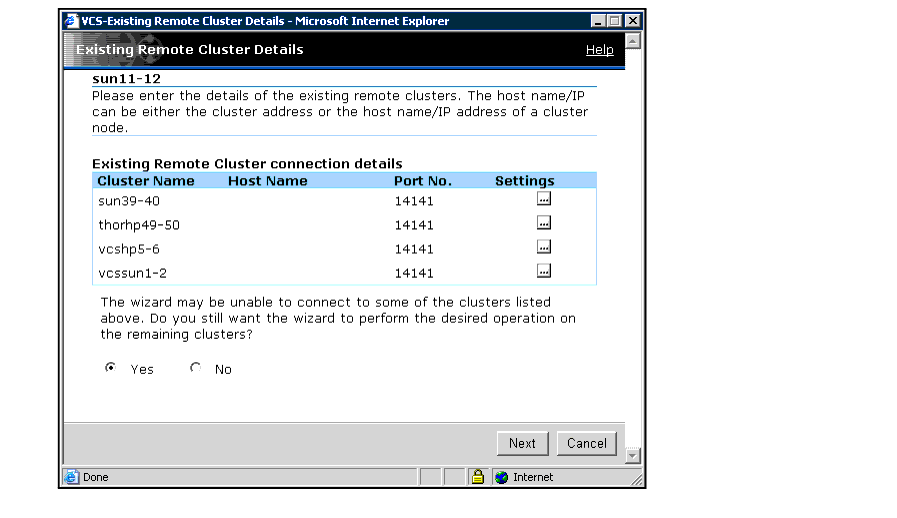Screen dimensions: 897x518
Task: Select the Yes radio button
Action: [110, 368]
